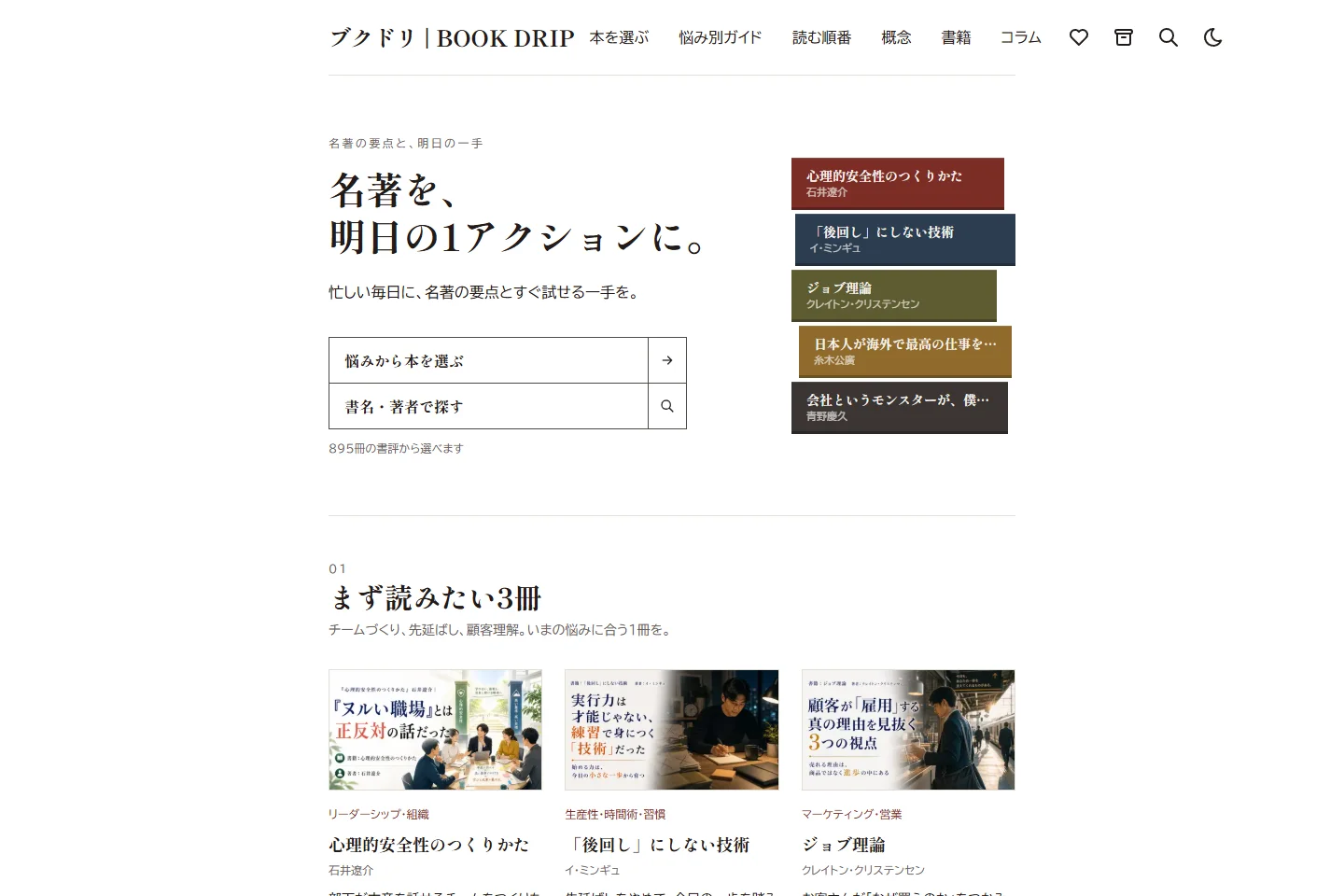
Task: Open the 顧客が雇用する thumbnail image
Action: click(908, 730)
